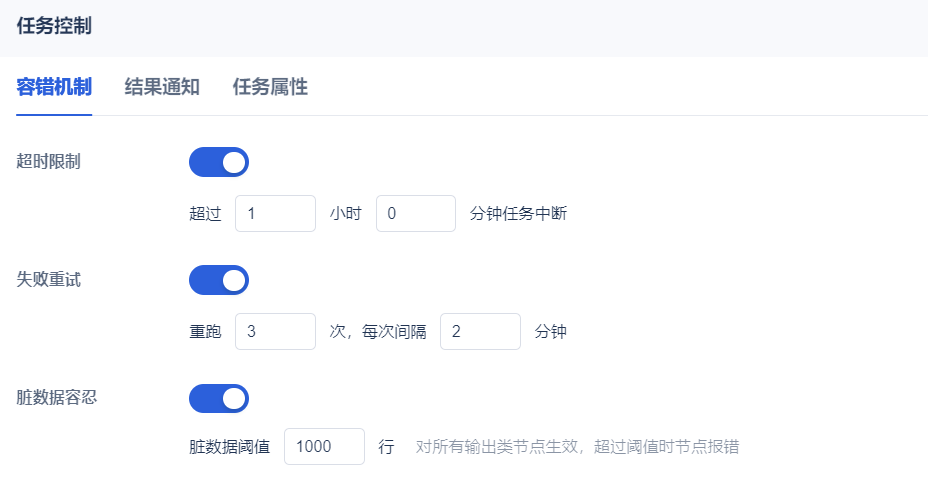928x480 pixels.
Task: Click the 任务控制 panel title
Action: click(54, 27)
